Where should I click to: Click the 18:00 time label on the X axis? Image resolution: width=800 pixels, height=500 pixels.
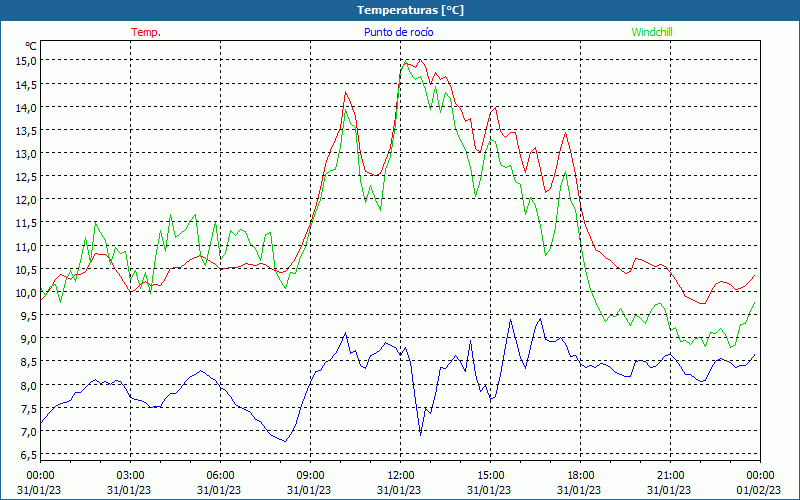point(581,475)
